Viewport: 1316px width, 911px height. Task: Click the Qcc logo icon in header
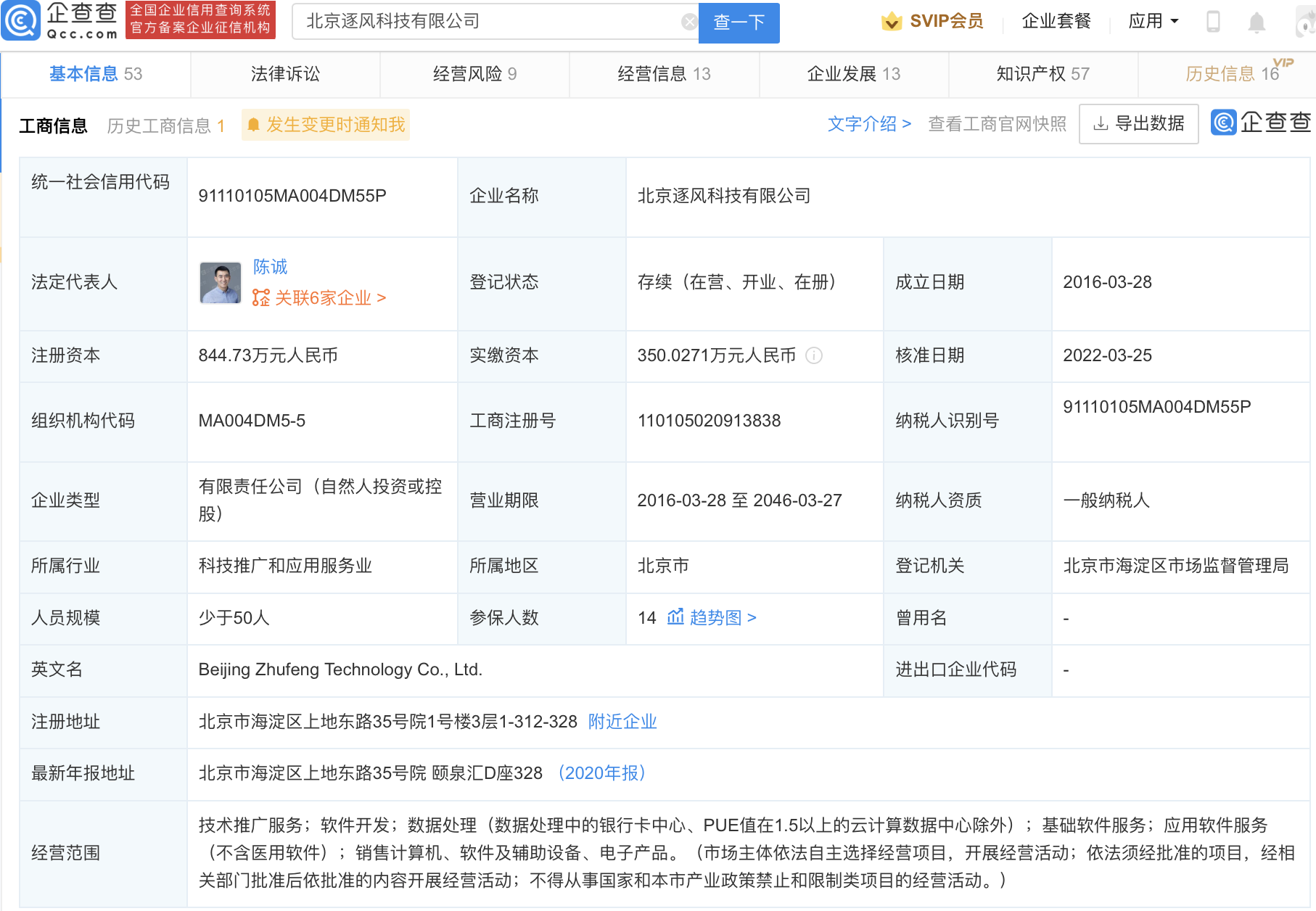pos(21,21)
